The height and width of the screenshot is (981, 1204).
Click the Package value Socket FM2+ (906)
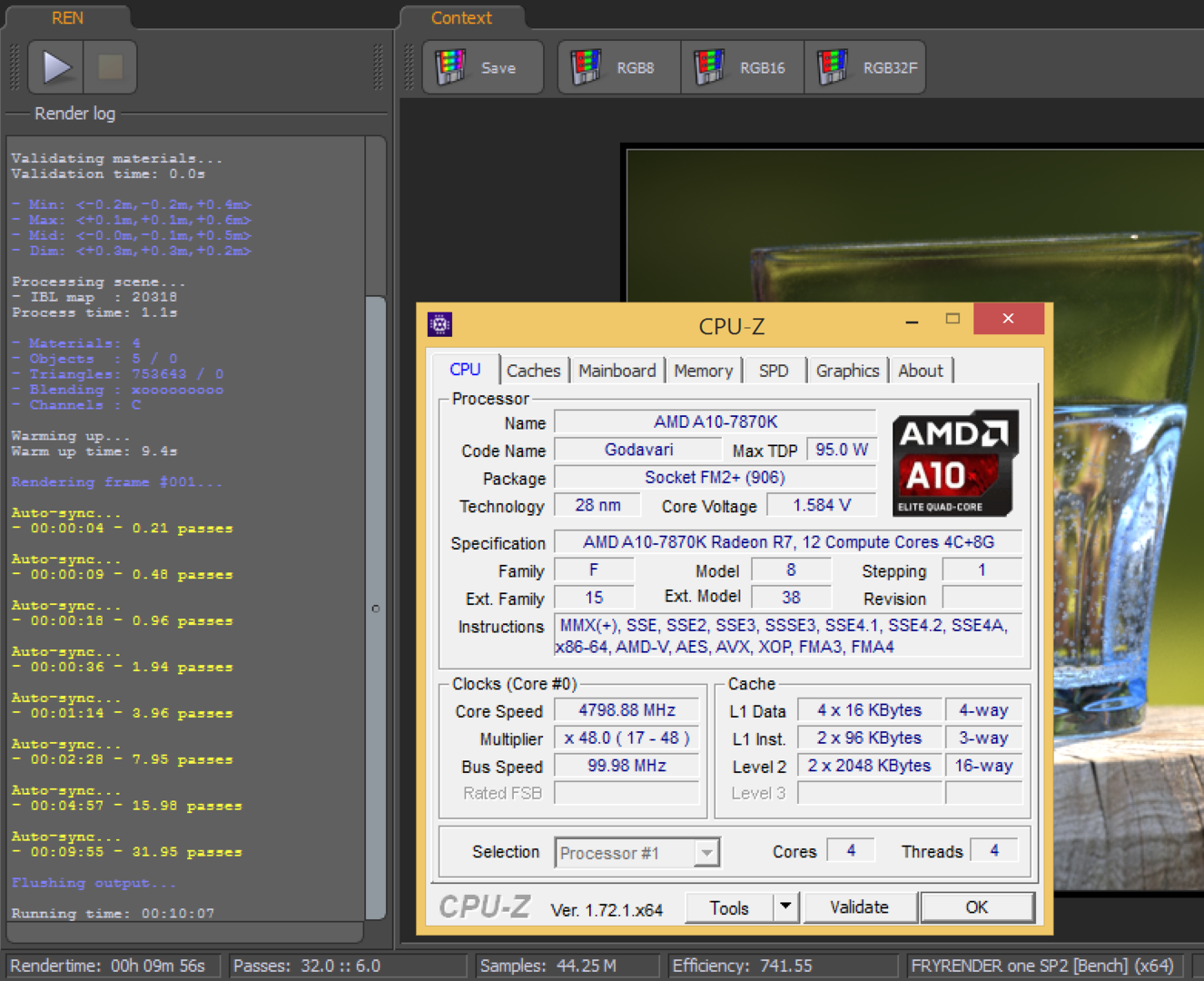715,478
